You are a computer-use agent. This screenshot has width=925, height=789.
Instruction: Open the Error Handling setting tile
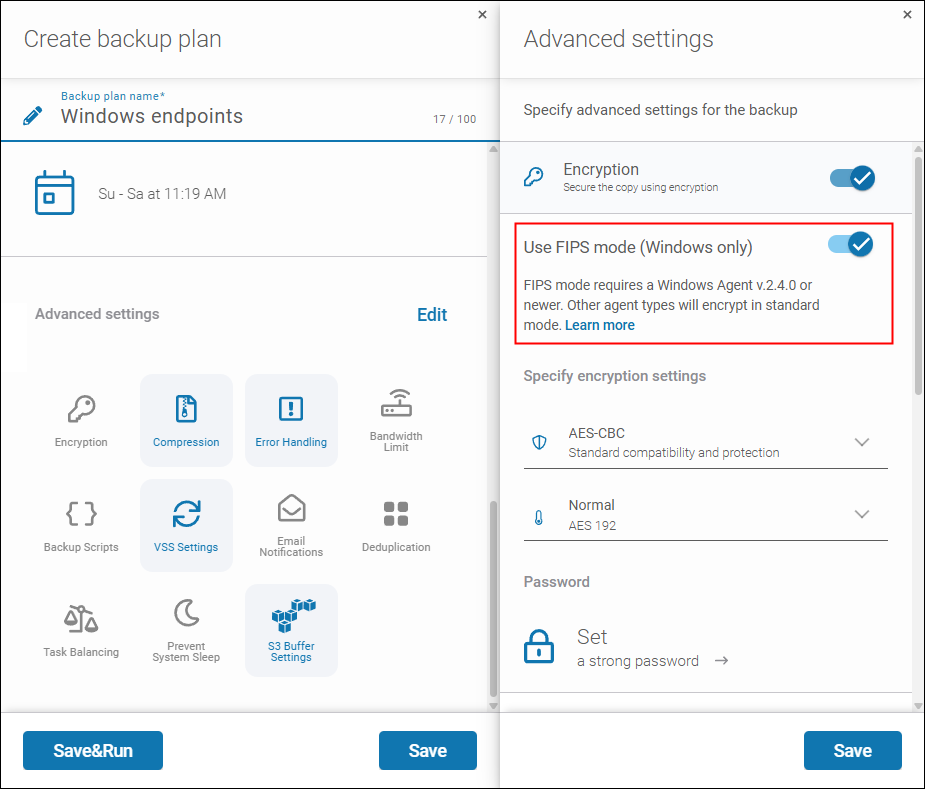(291, 420)
